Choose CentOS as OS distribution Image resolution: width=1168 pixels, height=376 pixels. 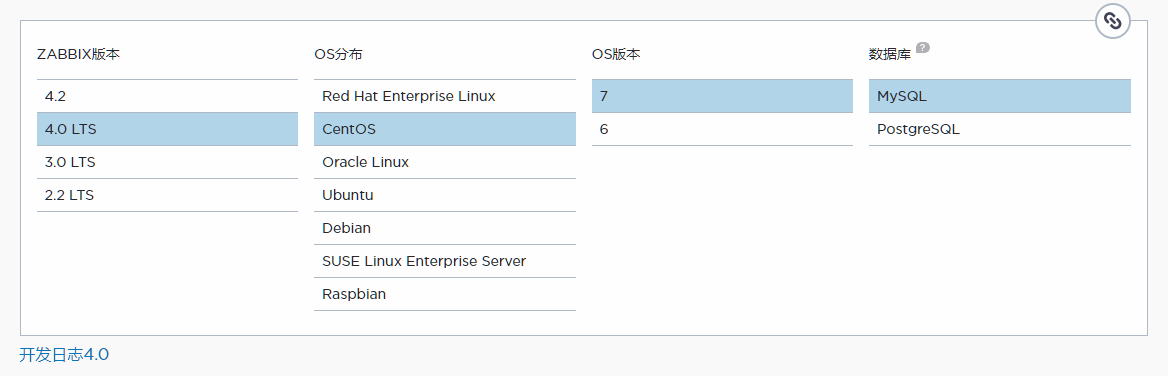click(x=445, y=129)
